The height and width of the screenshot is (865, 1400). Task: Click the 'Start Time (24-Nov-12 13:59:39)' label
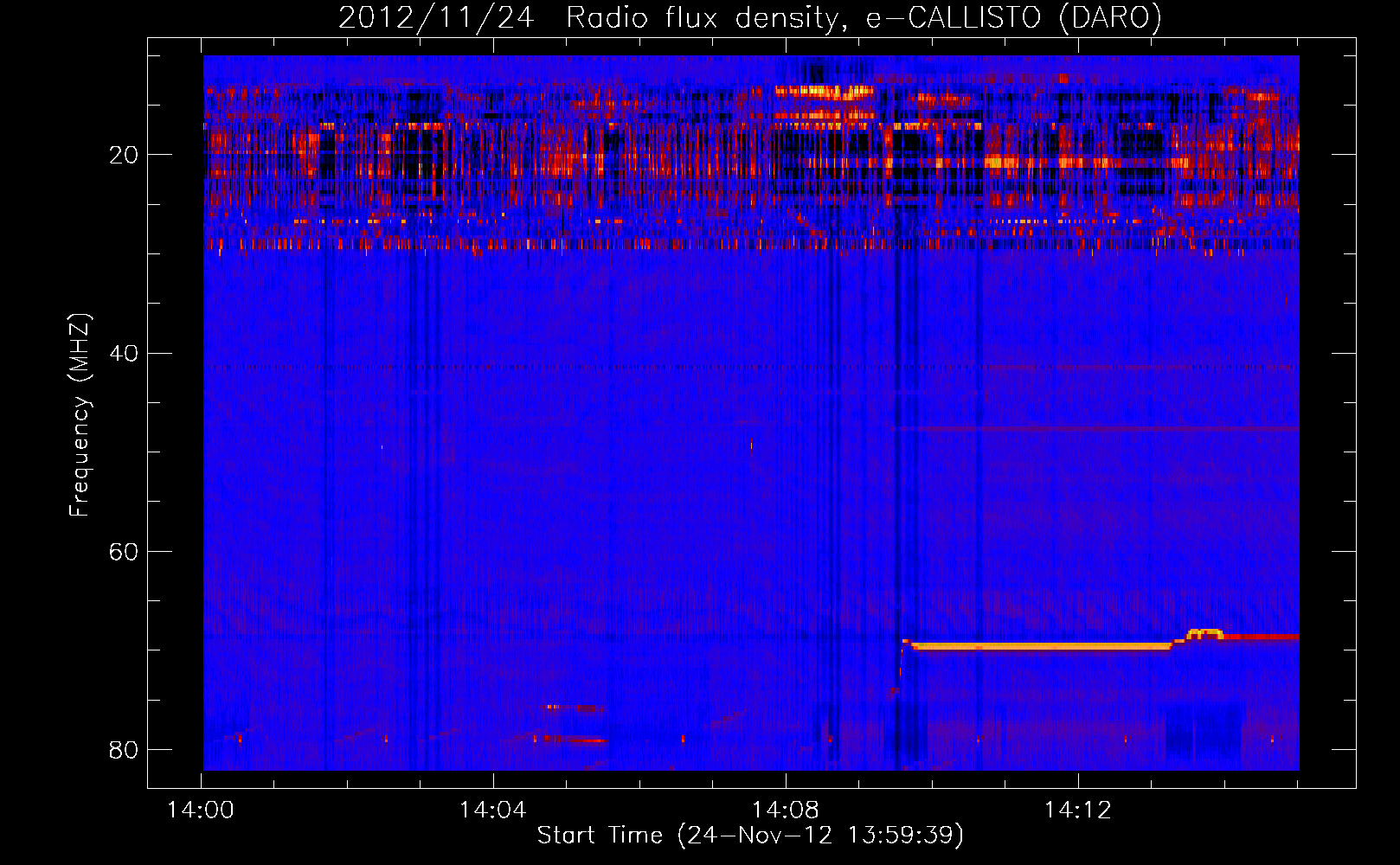(x=750, y=836)
